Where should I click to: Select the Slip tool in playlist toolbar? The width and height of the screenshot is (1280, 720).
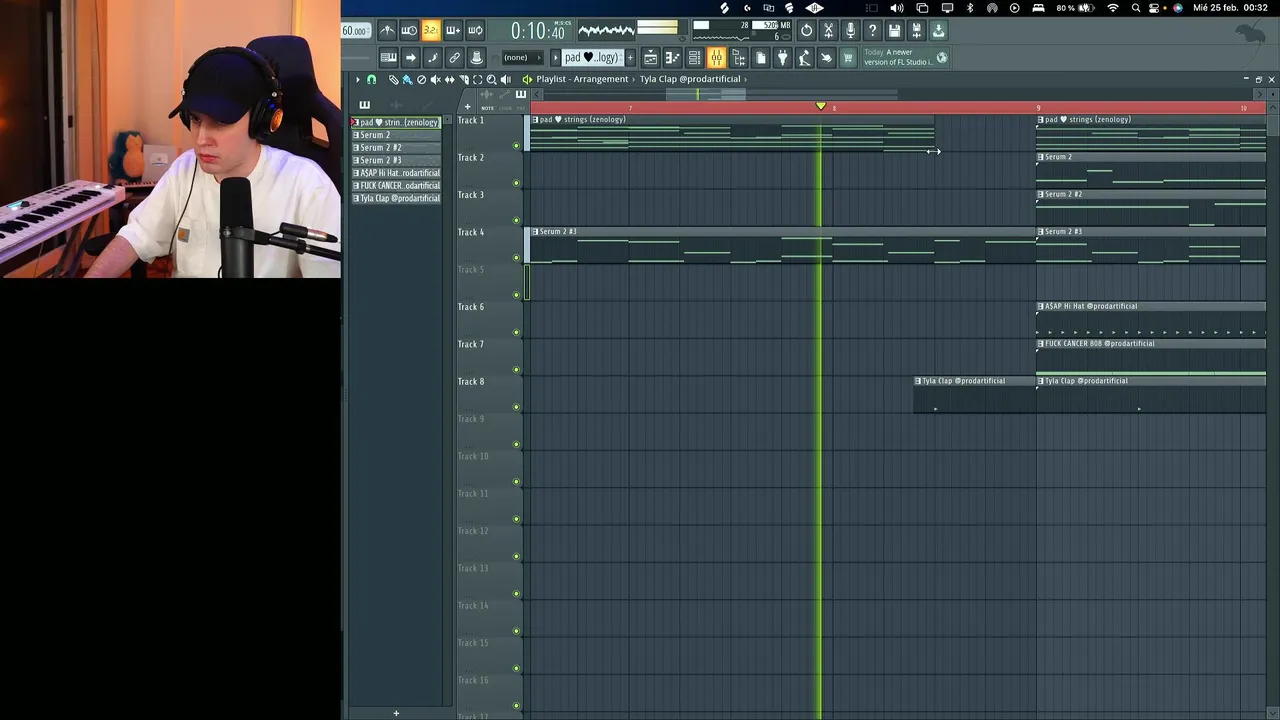coord(449,79)
